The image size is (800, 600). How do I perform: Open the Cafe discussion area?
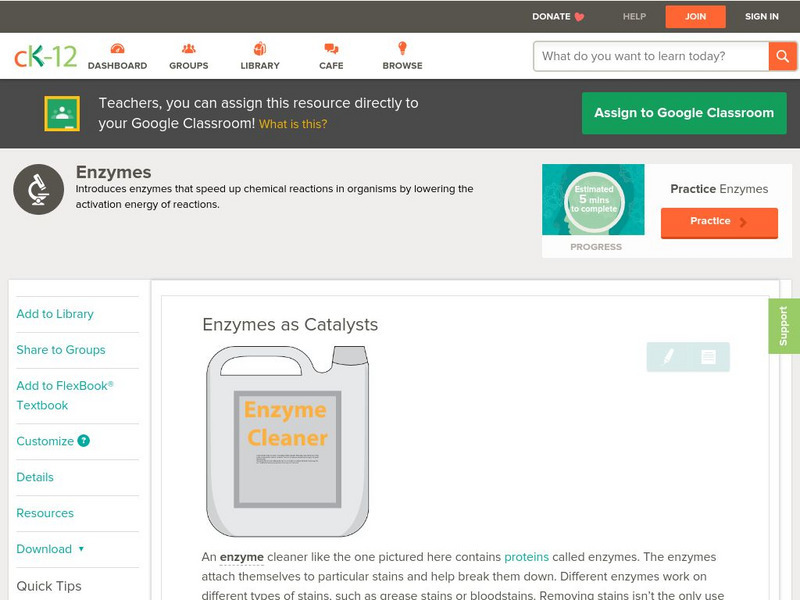tap(329, 57)
